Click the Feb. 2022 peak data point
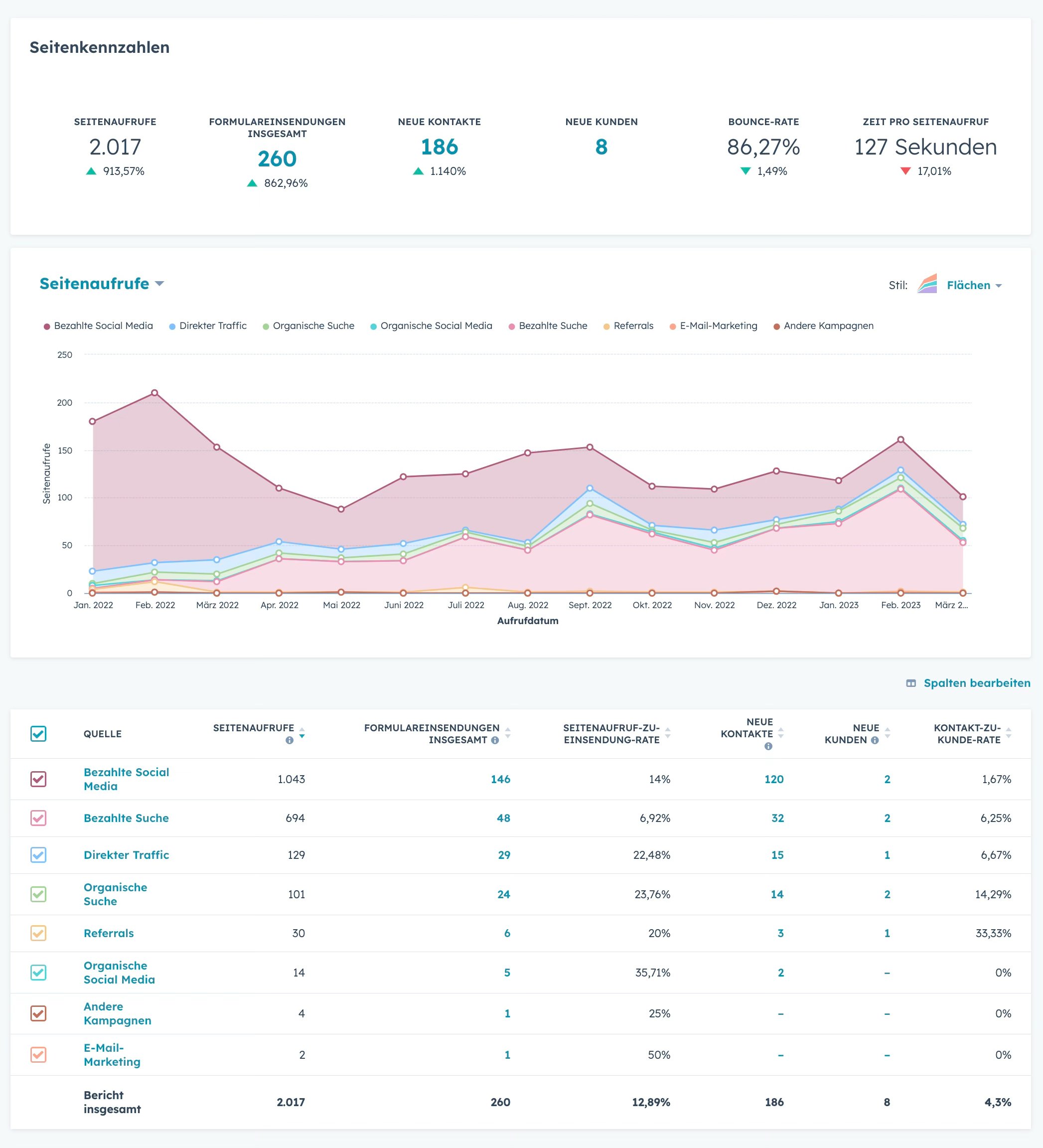This screenshot has width=1043, height=1148. click(x=154, y=393)
